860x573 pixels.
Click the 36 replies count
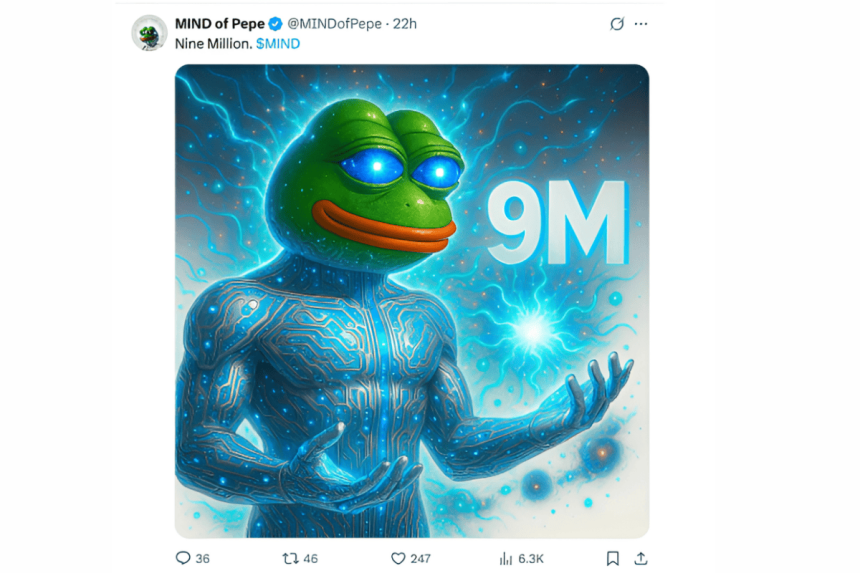[x=203, y=558]
